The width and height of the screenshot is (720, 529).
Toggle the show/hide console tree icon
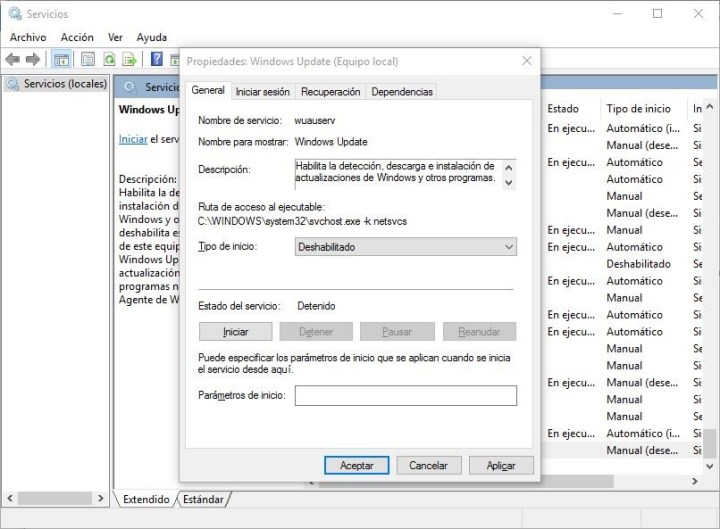(x=61, y=59)
